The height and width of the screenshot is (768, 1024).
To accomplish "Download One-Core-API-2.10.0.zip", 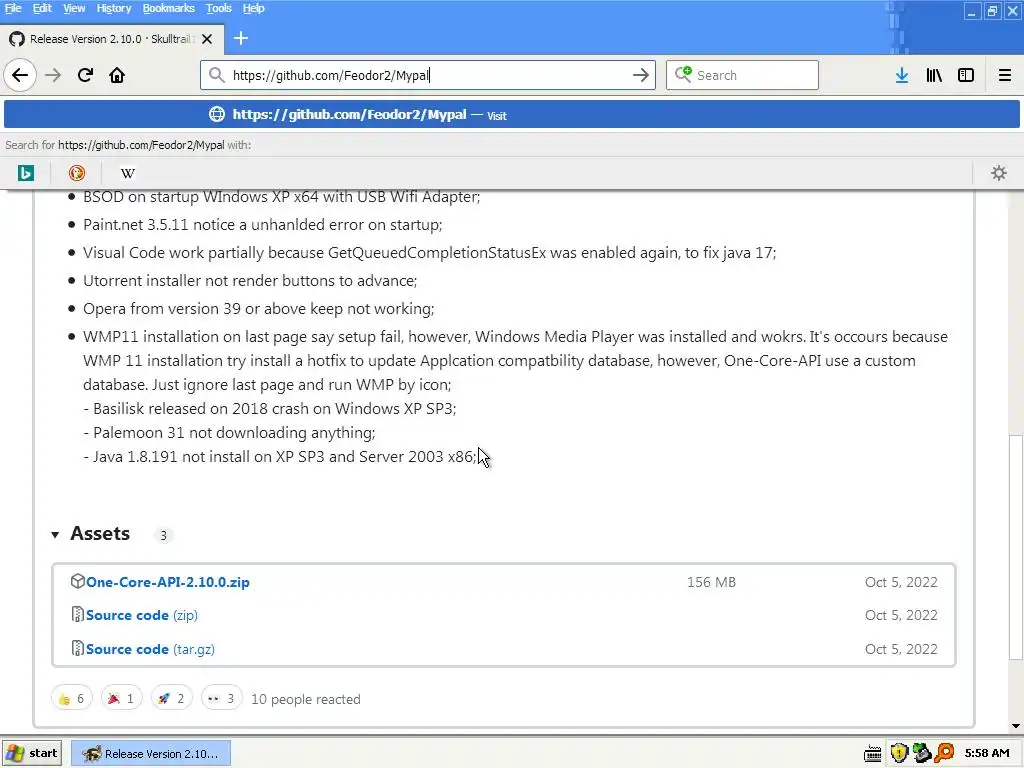I will 168,582.
